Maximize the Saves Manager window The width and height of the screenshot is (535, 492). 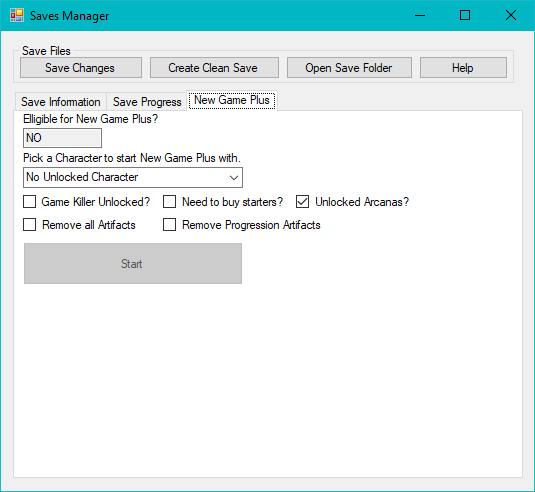(x=465, y=15)
